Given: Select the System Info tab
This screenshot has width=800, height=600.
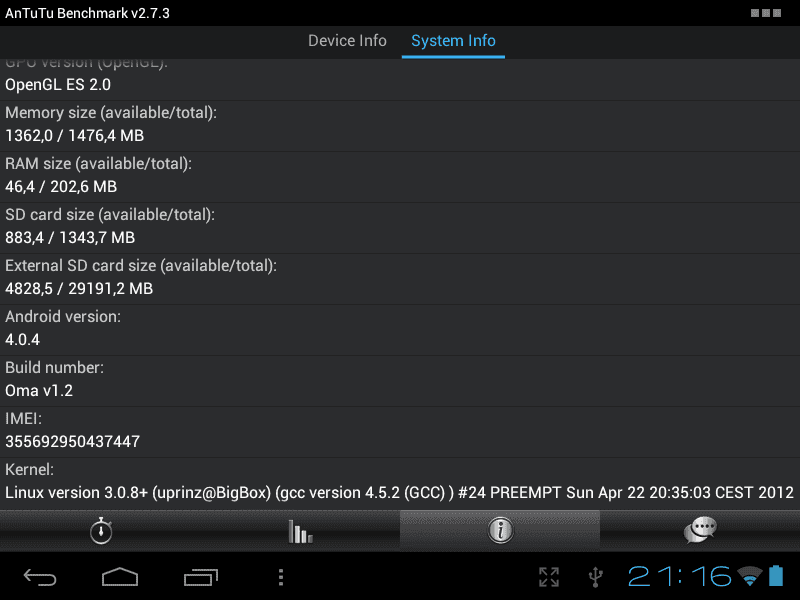Looking at the screenshot, I should (453, 41).
